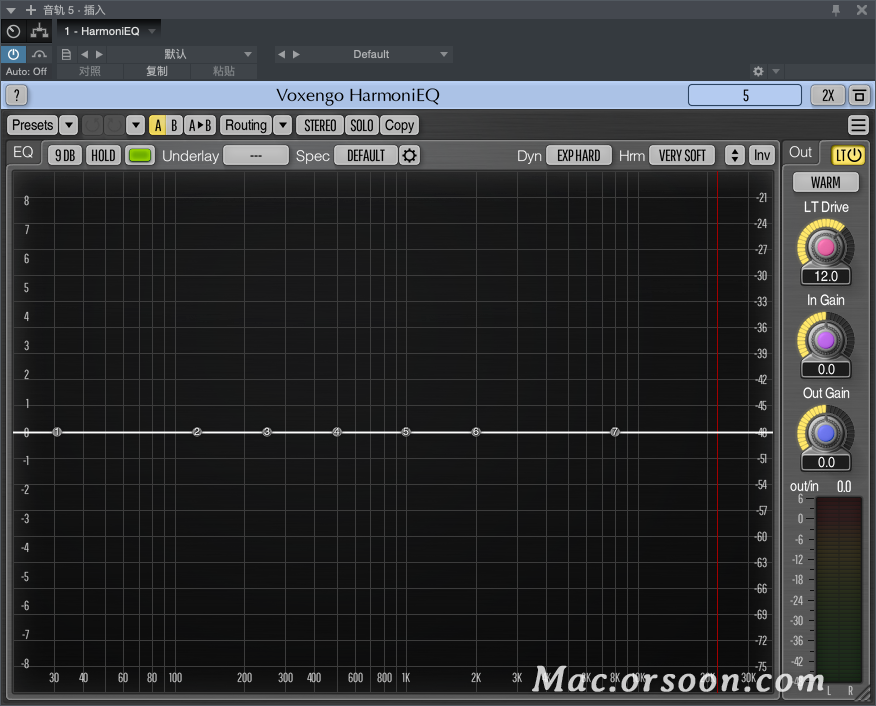Click the STEREO channel button
The height and width of the screenshot is (706, 876).
319,125
